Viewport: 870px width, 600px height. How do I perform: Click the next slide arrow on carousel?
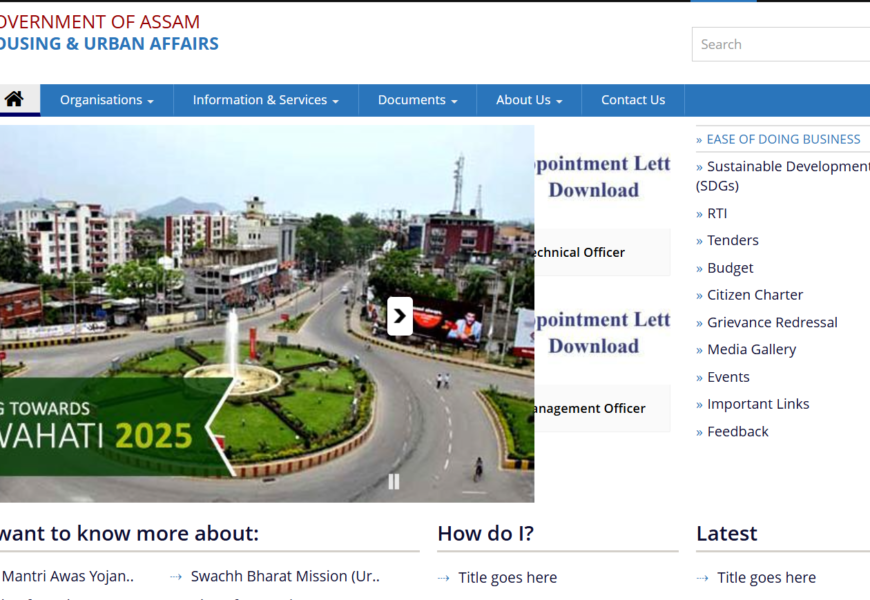[x=399, y=316]
